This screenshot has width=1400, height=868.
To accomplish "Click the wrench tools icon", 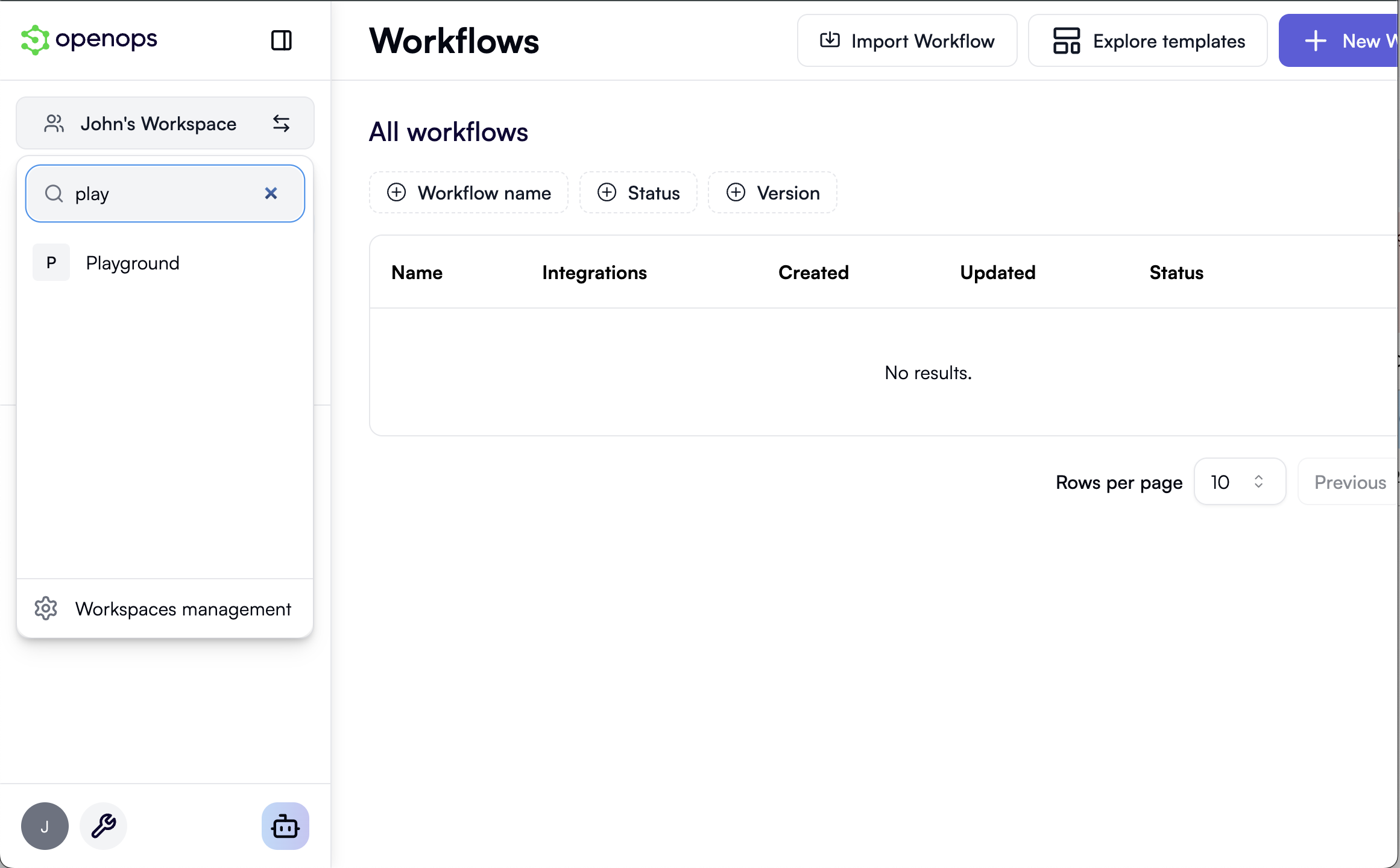I will pyautogui.click(x=103, y=826).
